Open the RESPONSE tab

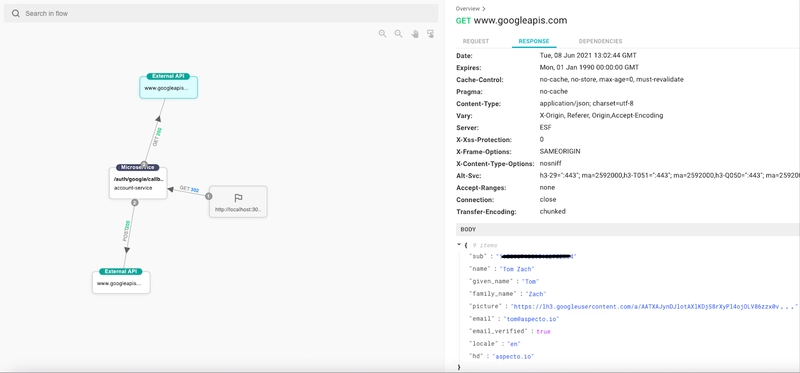534,41
